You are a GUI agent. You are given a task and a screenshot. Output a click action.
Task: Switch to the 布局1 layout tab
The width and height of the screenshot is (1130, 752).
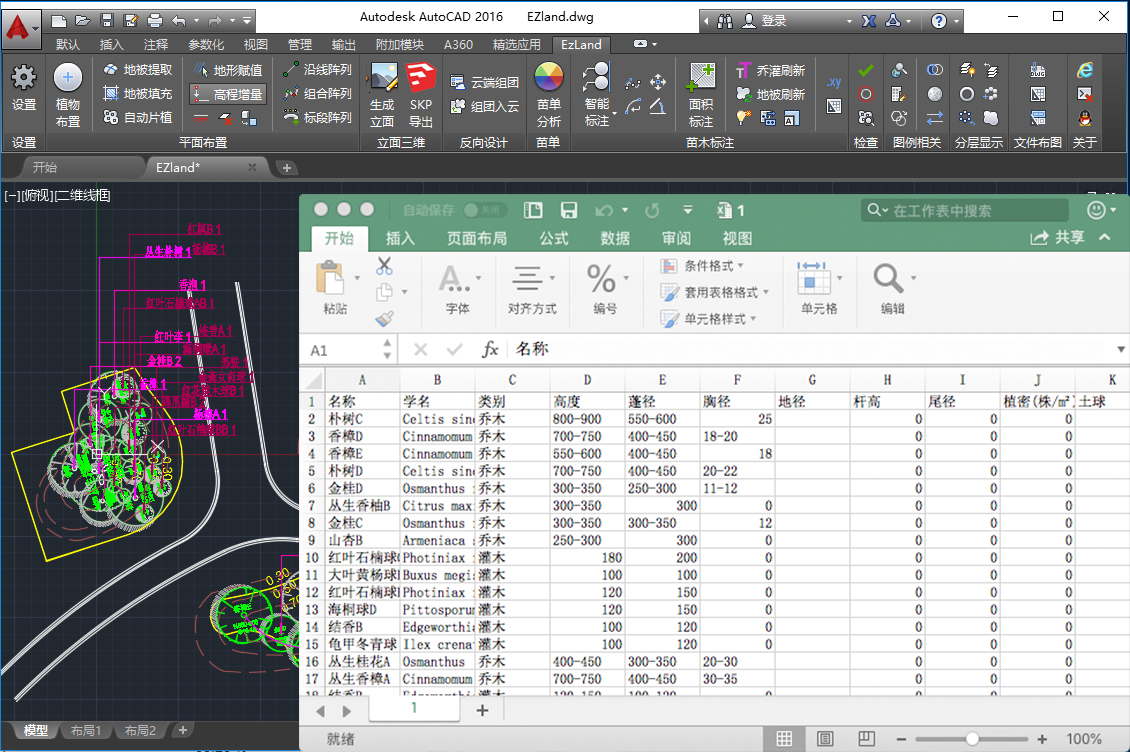point(86,730)
